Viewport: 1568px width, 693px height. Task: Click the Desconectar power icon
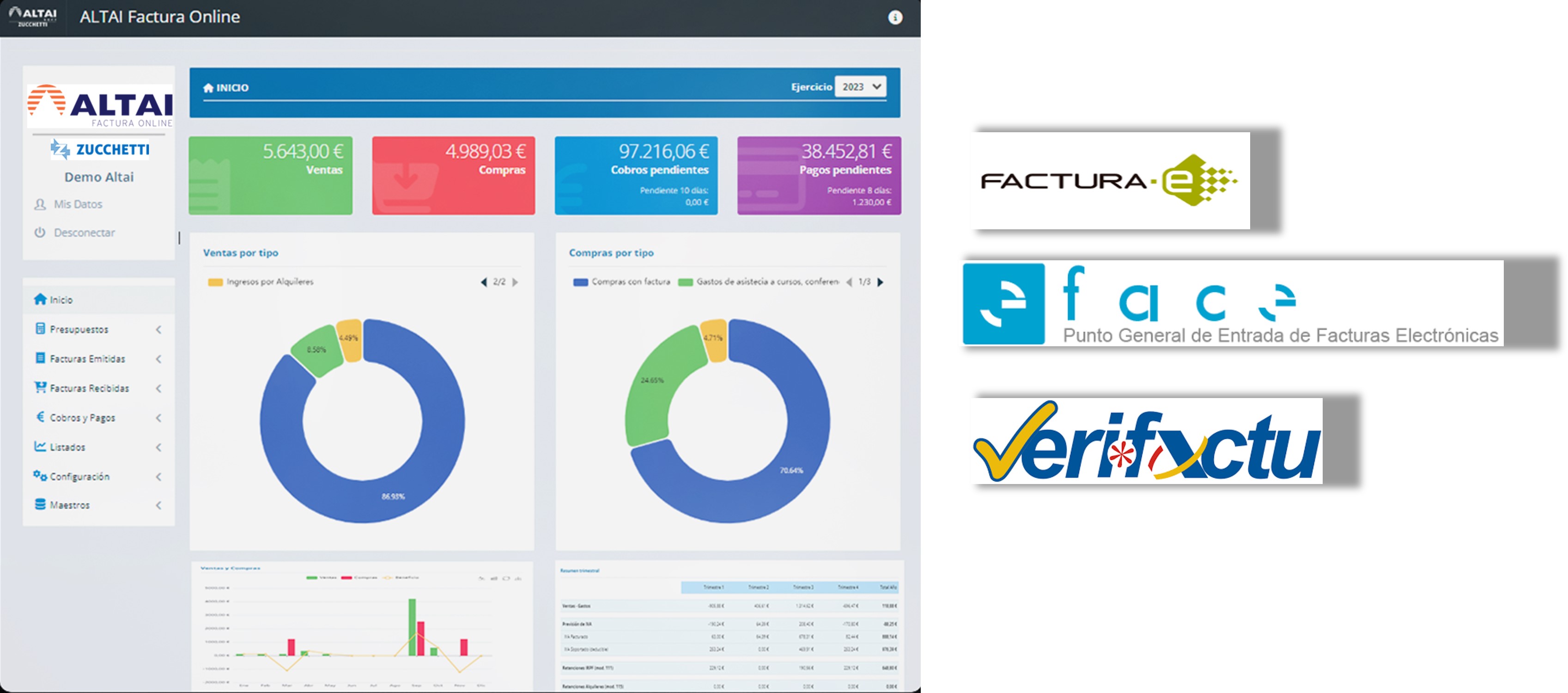(40, 233)
